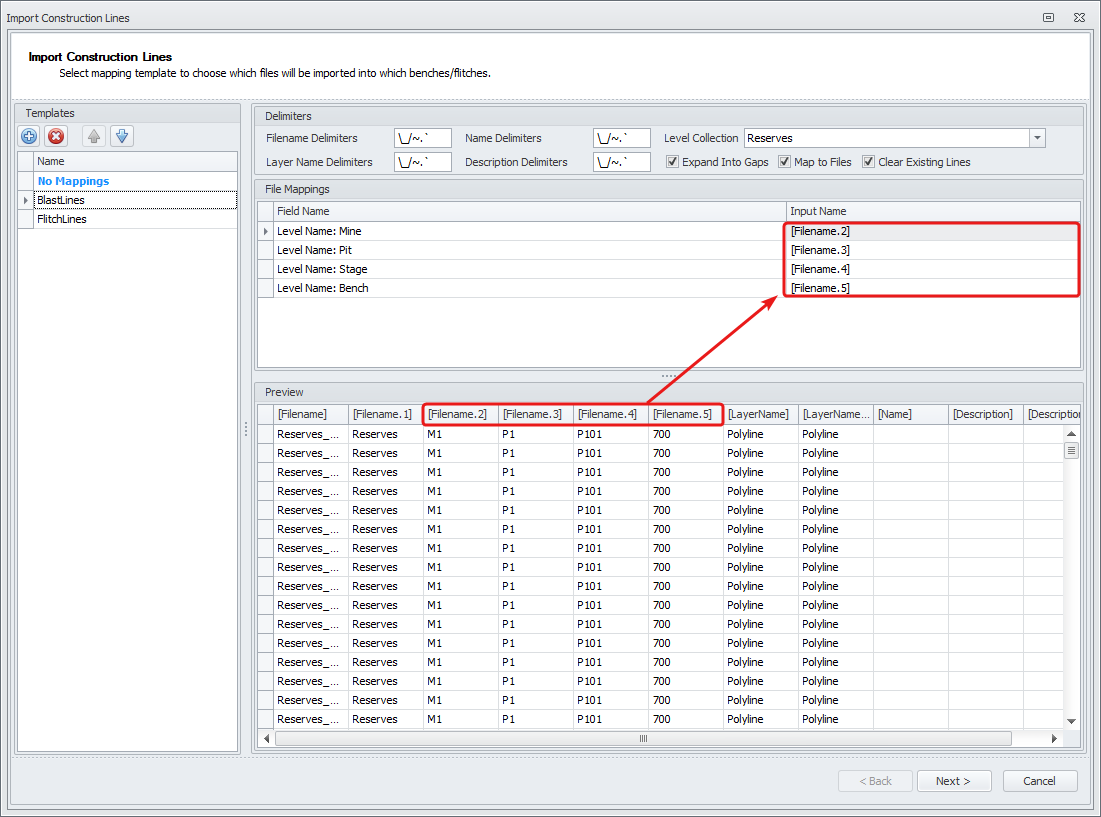The height and width of the screenshot is (817, 1101).
Task: Click the Filename Delimiters input field
Action: click(x=423, y=138)
